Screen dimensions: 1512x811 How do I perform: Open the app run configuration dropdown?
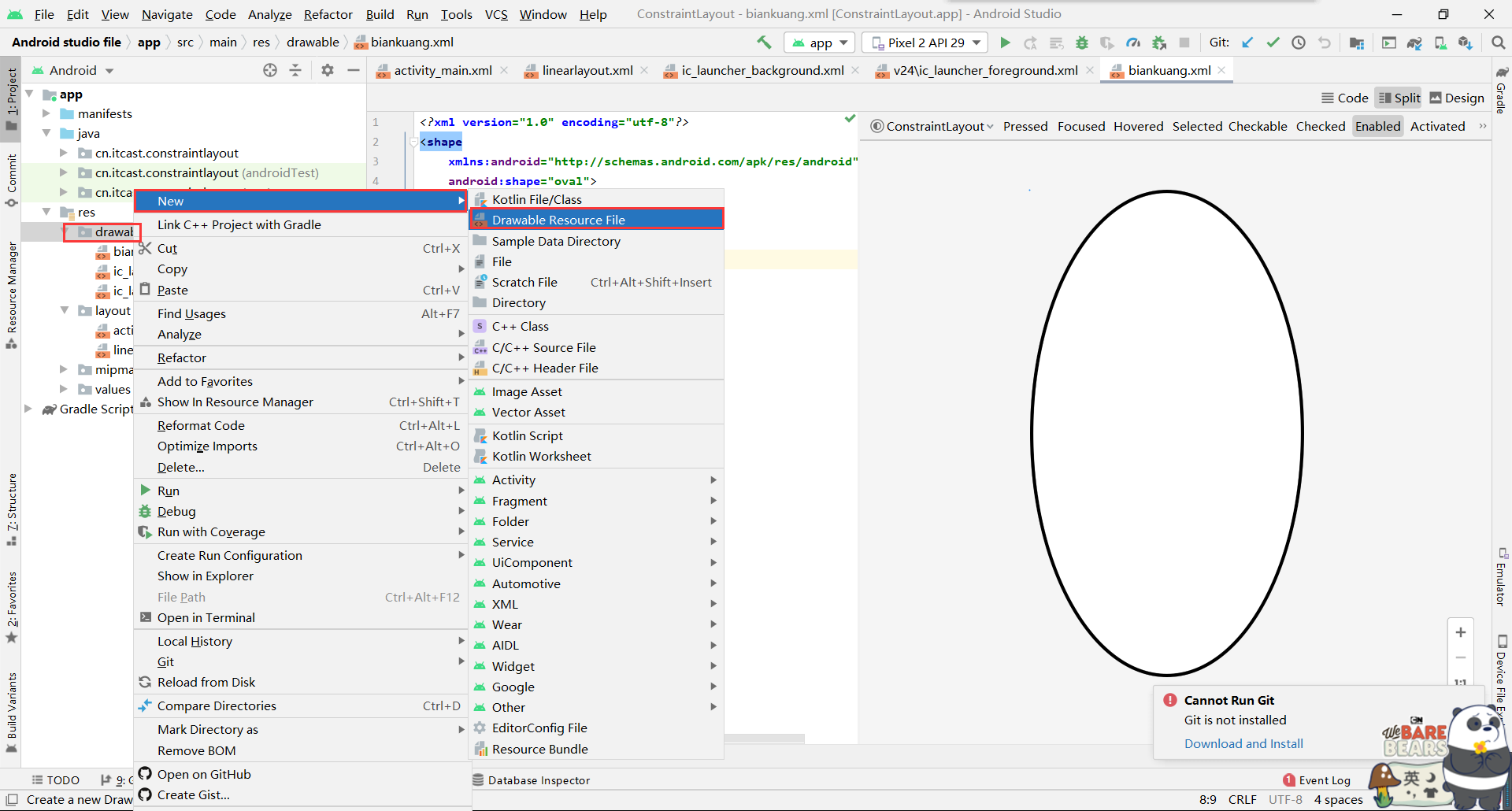[x=819, y=43]
